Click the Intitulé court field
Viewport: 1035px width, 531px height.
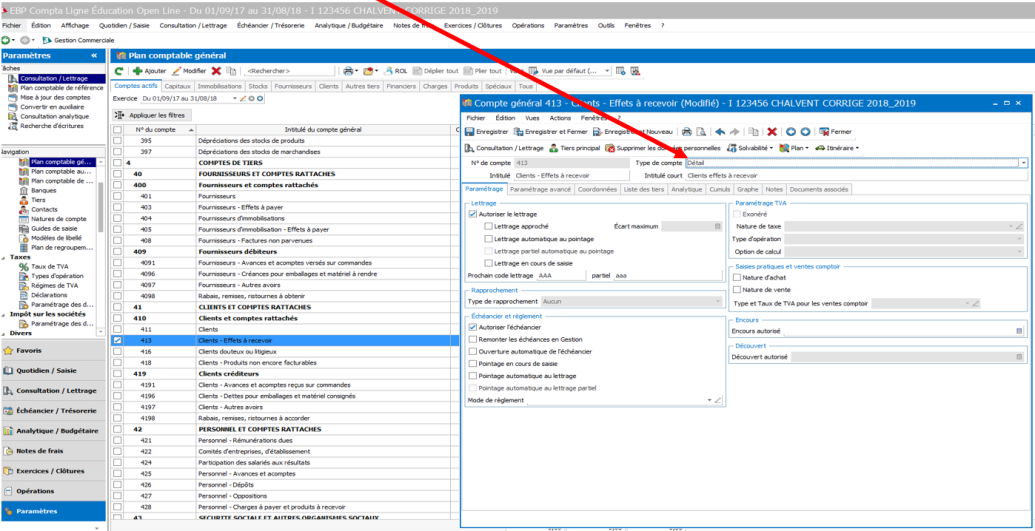point(856,176)
